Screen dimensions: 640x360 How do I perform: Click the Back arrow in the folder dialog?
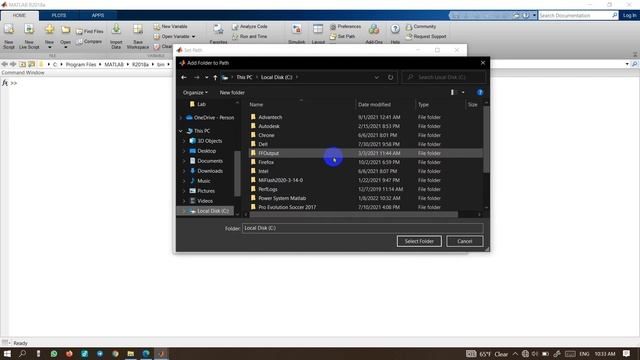(184, 77)
